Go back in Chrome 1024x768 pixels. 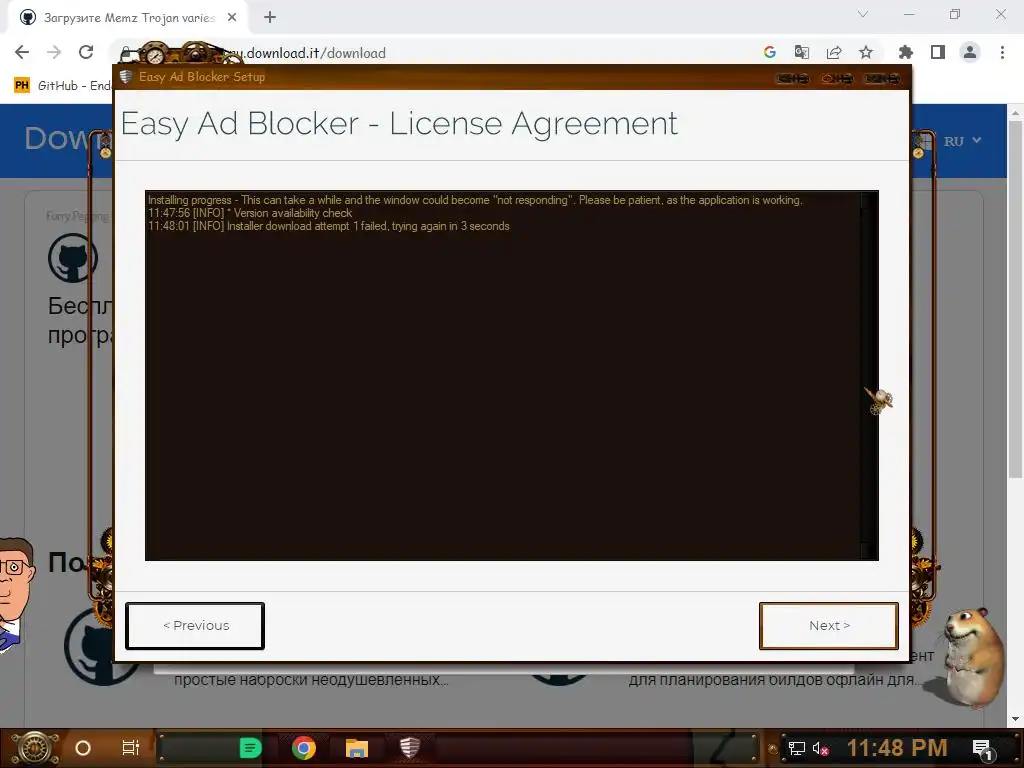(x=22, y=52)
